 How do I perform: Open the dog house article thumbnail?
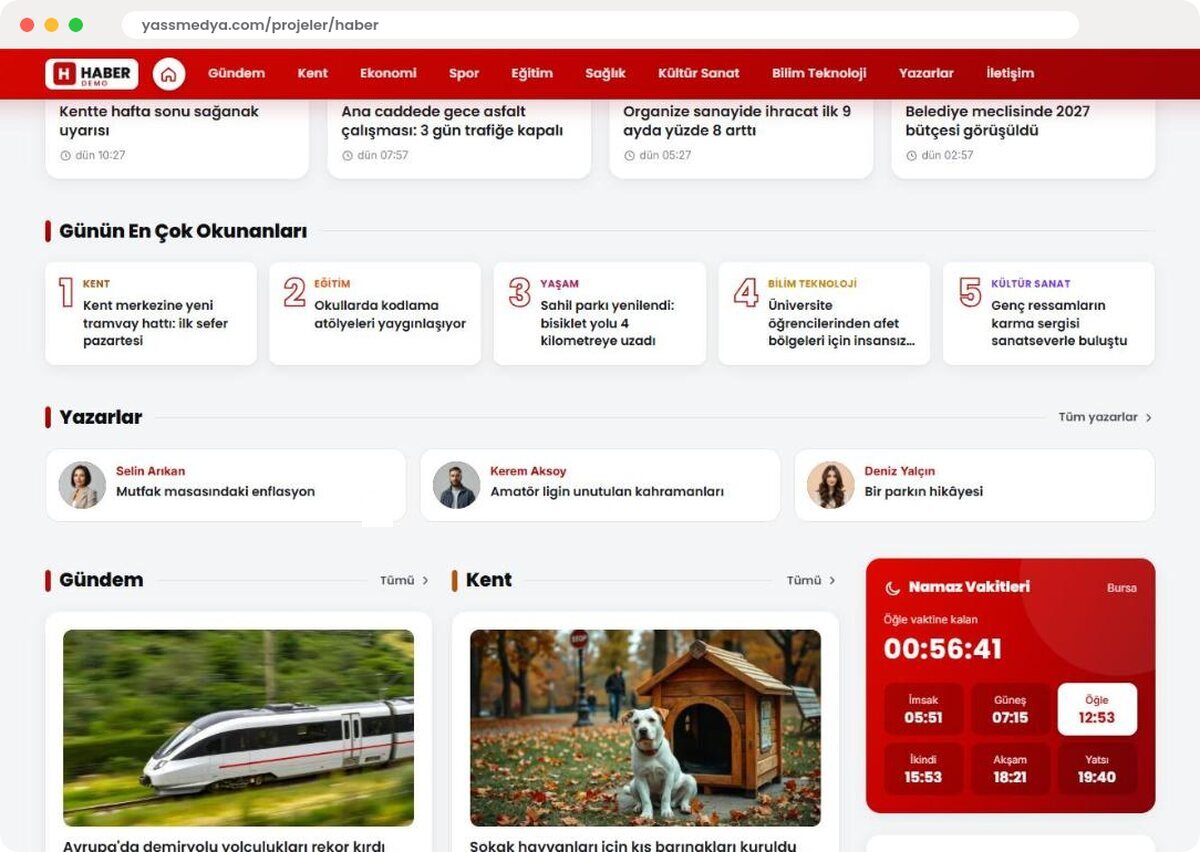click(x=645, y=728)
